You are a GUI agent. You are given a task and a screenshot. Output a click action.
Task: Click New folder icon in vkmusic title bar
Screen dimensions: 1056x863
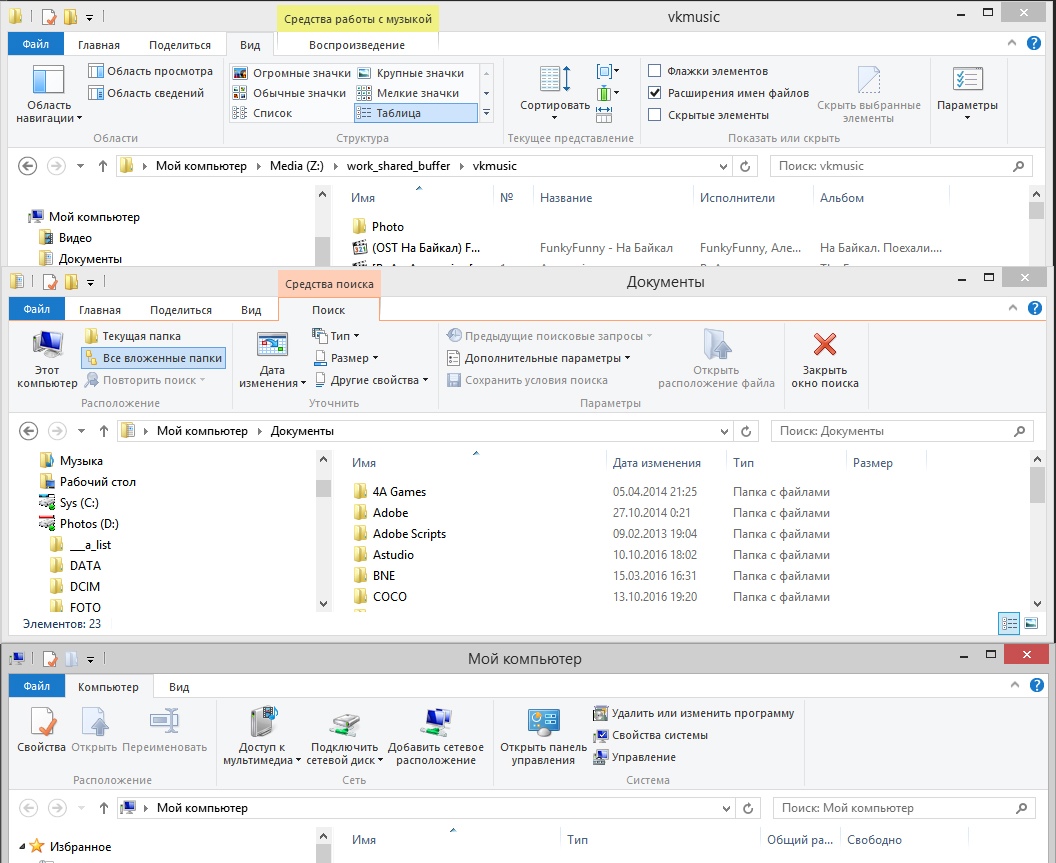coord(69,15)
